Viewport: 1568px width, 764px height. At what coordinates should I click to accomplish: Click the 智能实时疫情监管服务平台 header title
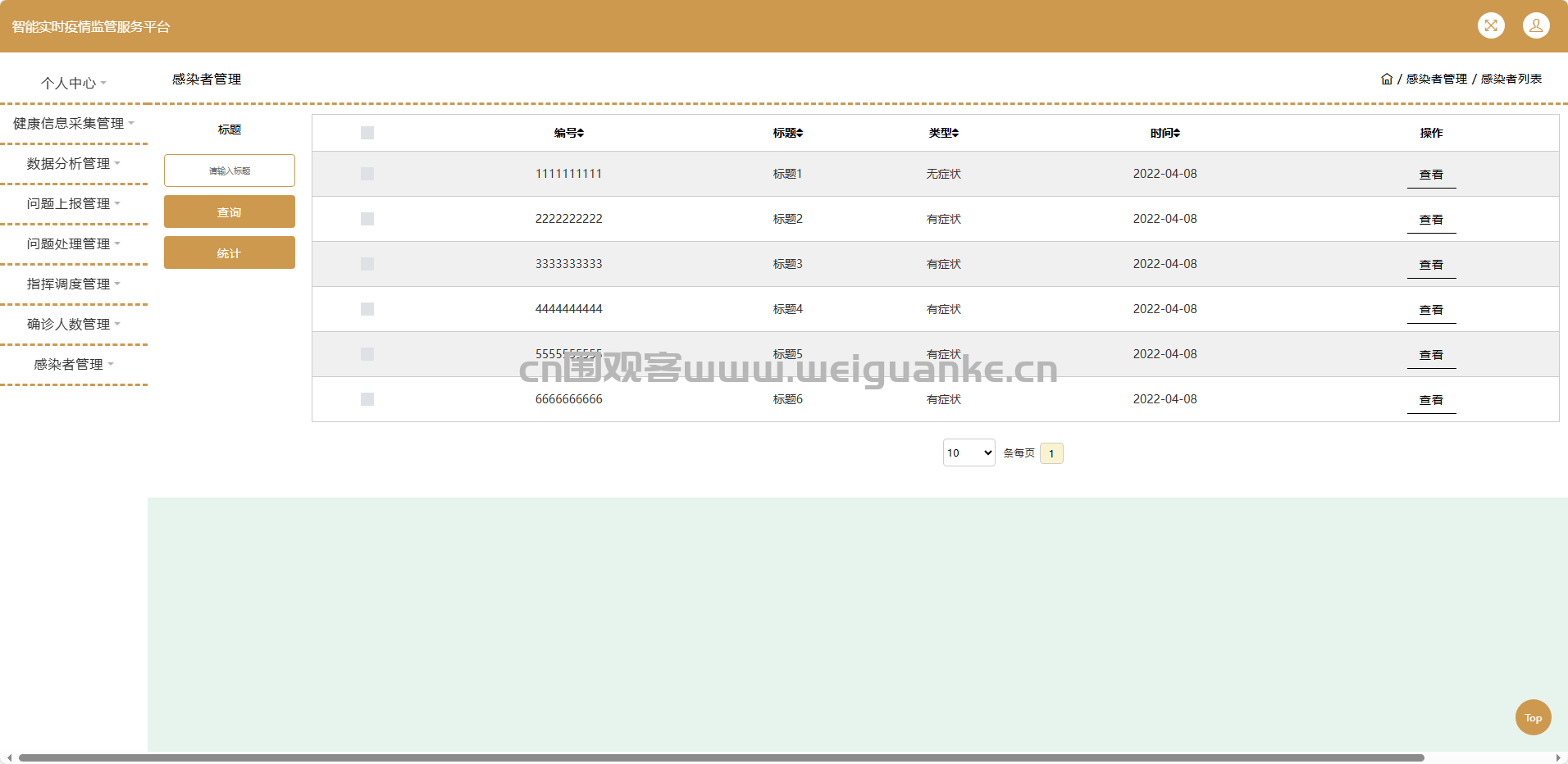click(x=91, y=26)
